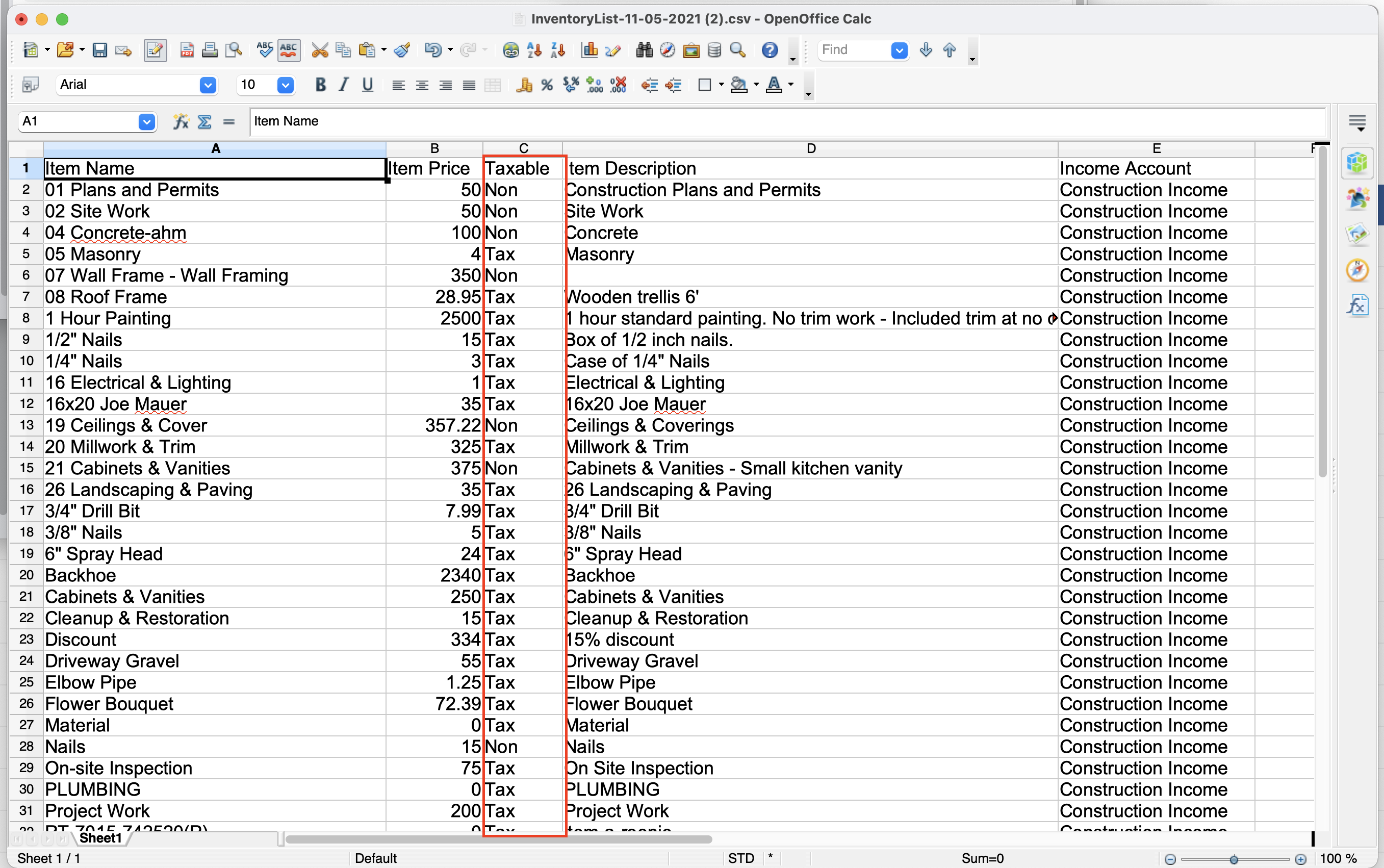
Task: Run the spelling check tool
Action: tap(265, 50)
